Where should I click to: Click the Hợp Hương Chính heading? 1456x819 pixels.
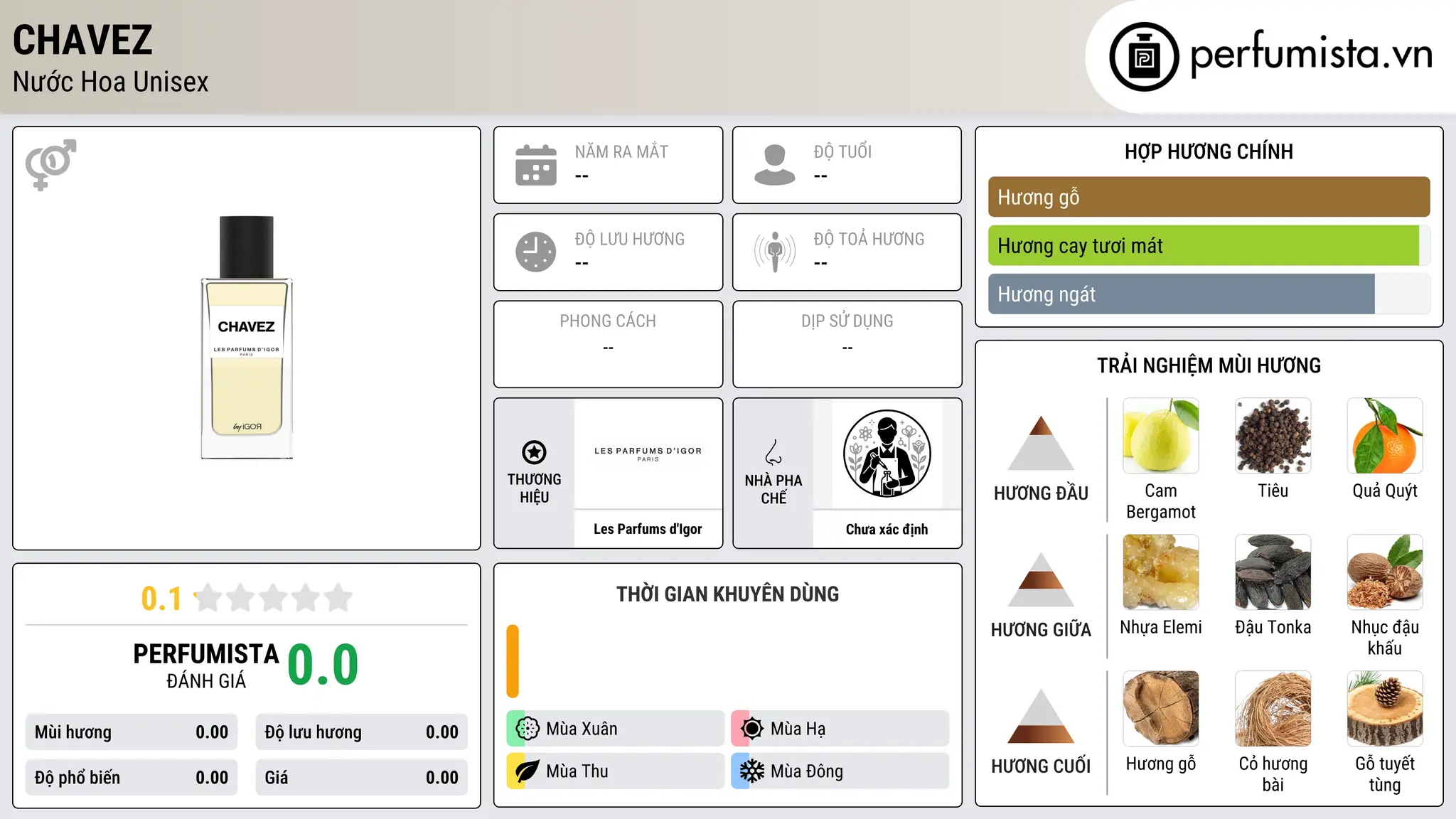pyautogui.click(x=1209, y=151)
